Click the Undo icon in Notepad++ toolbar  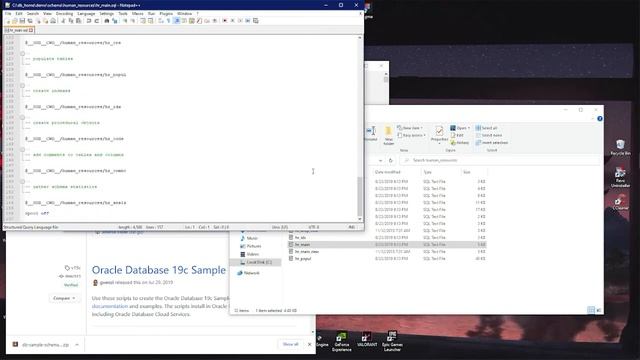tap(89, 21)
